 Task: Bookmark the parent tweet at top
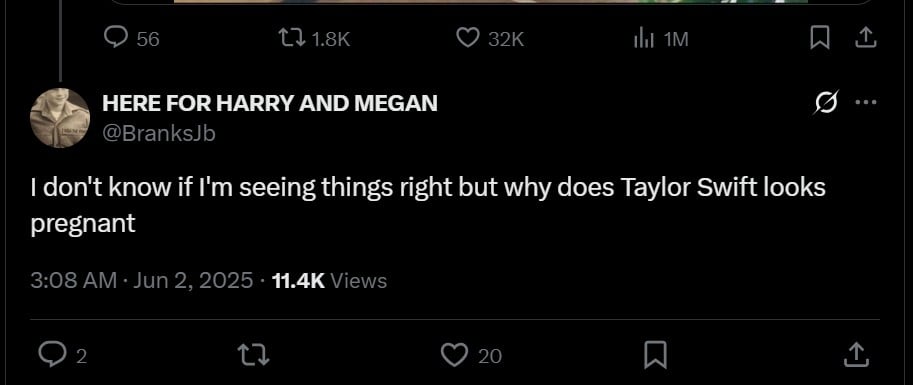[x=820, y=38]
